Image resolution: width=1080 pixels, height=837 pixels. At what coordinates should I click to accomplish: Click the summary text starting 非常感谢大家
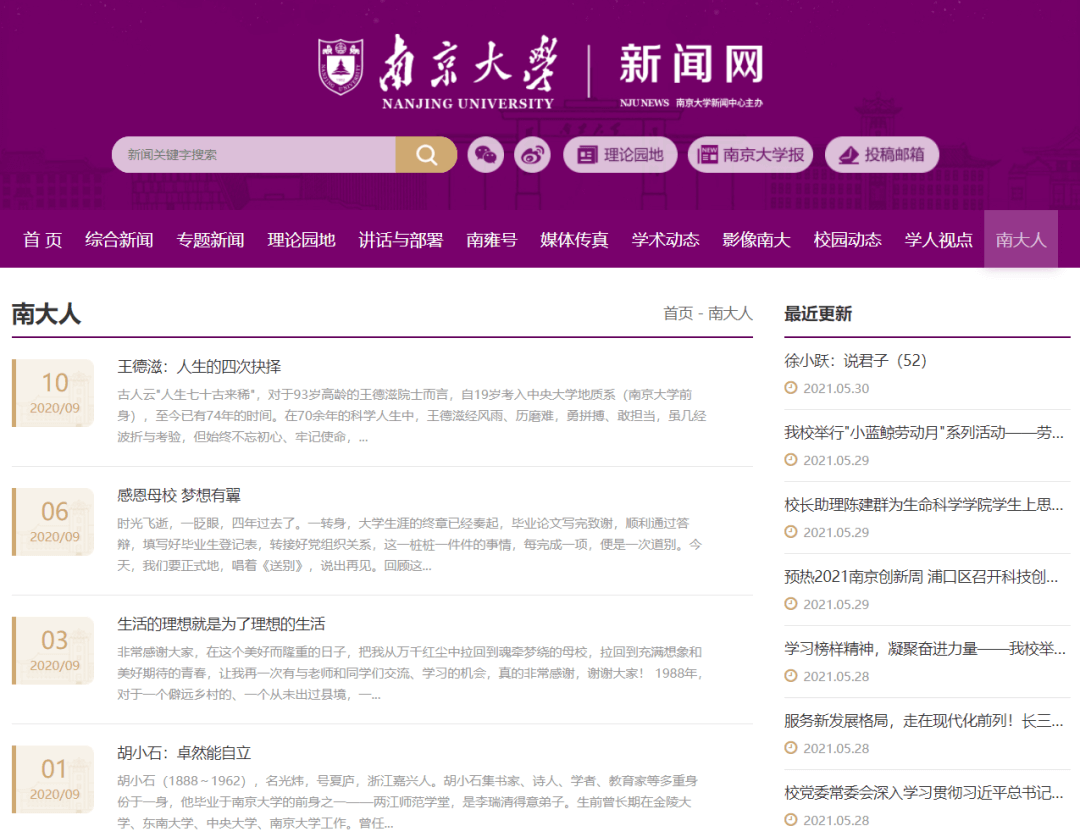tap(410, 673)
